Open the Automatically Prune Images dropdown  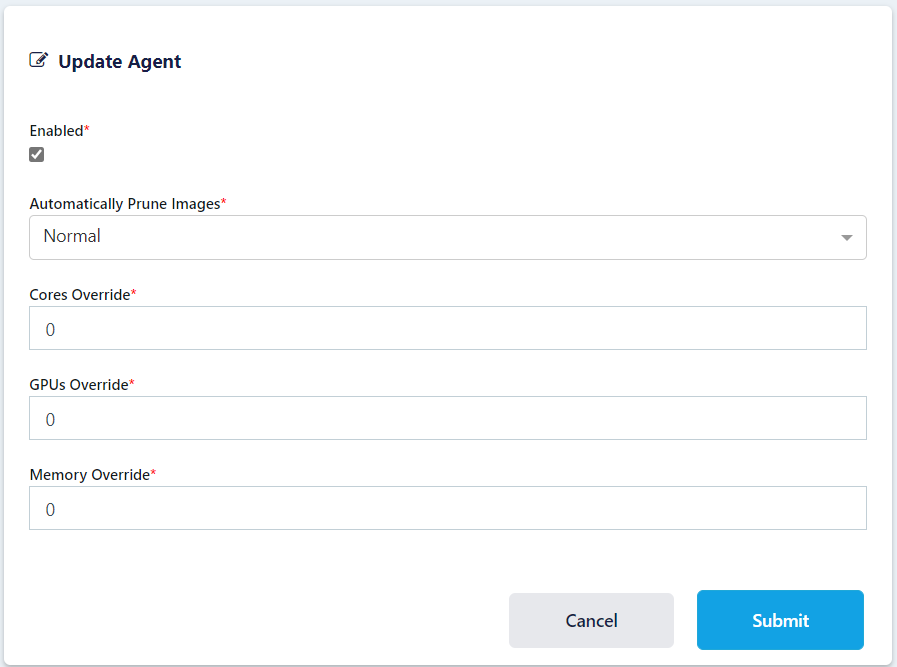(448, 237)
